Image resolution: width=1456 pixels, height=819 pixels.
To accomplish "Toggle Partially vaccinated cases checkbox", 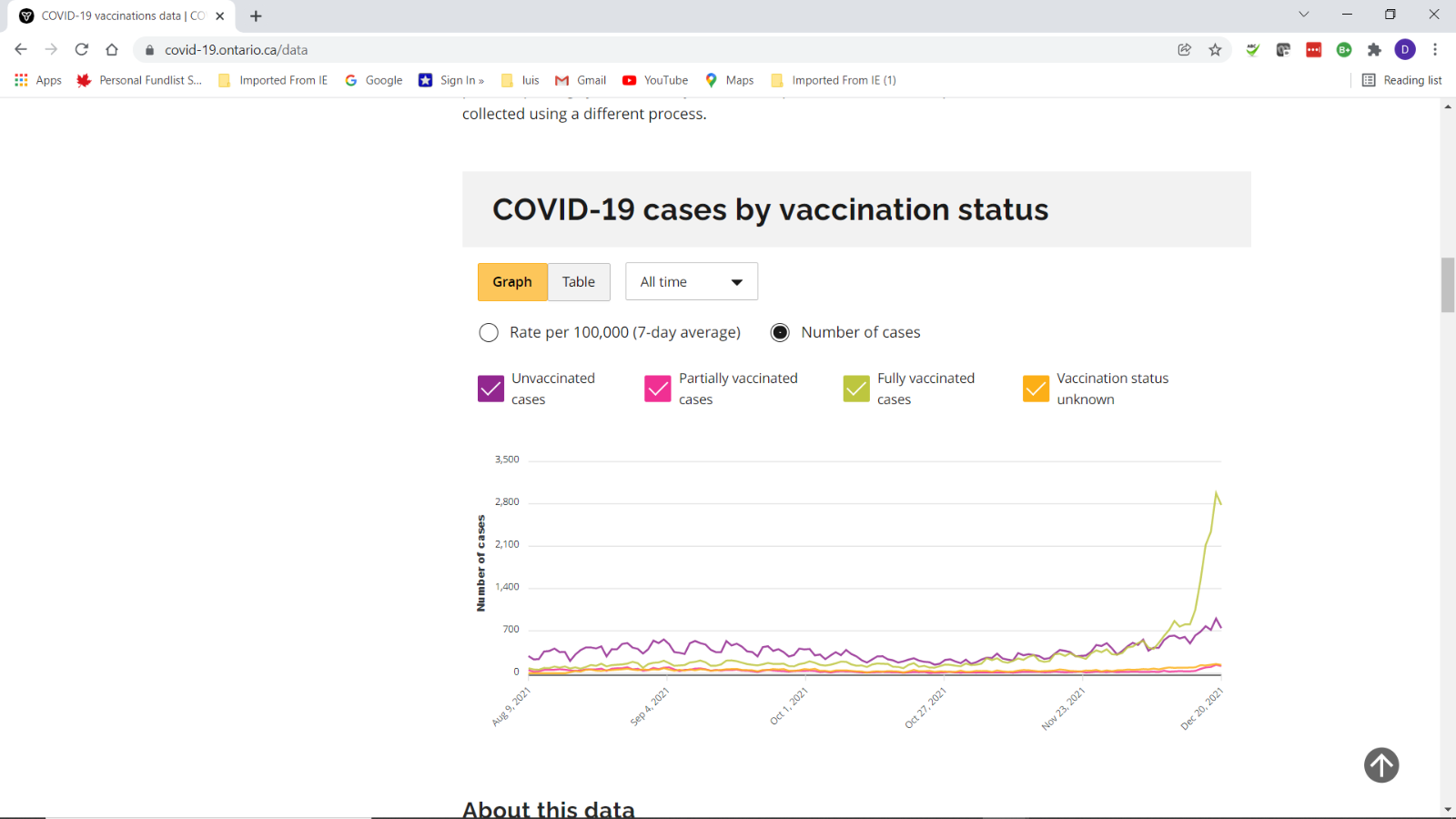I will tap(657, 389).
